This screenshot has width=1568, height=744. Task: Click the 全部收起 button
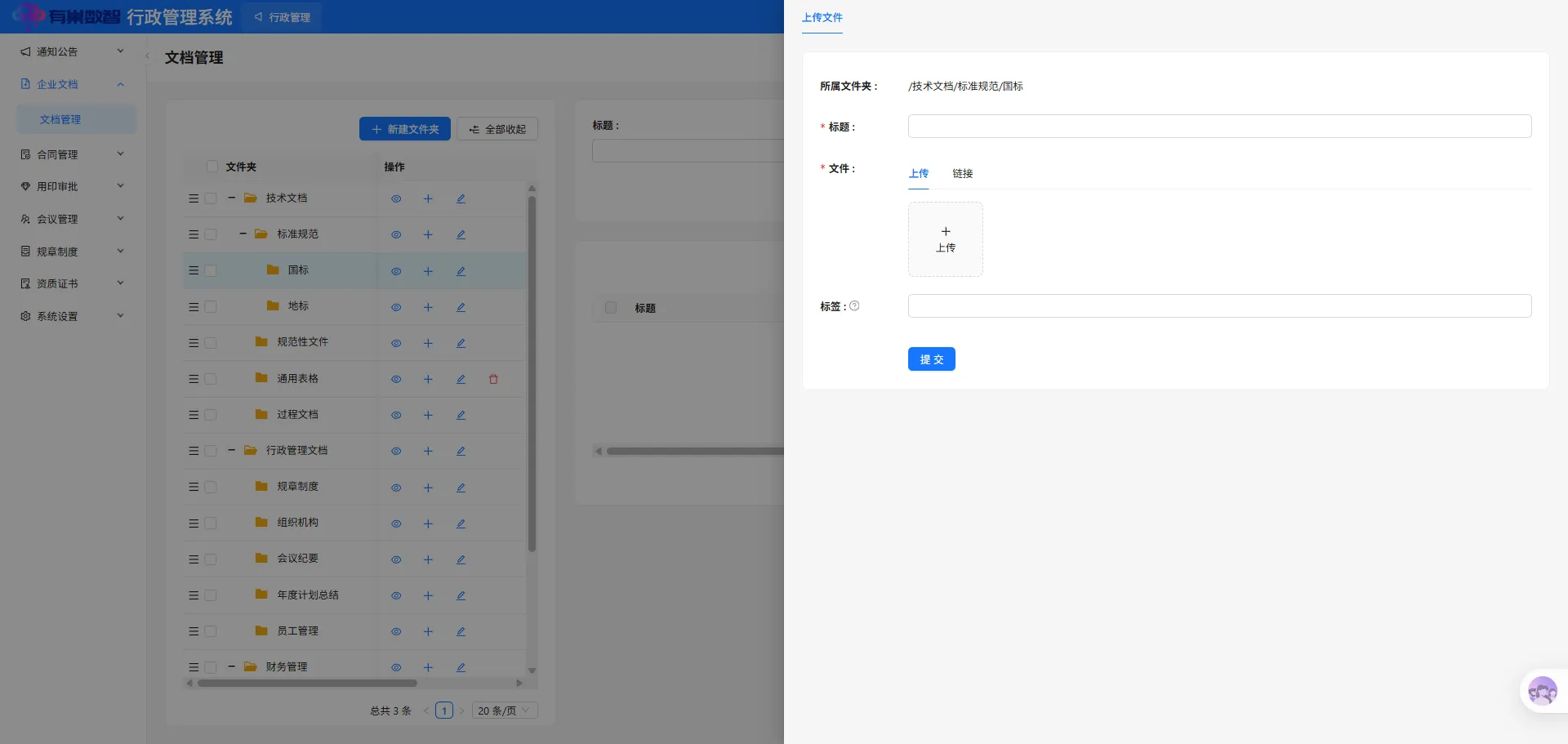pos(497,129)
